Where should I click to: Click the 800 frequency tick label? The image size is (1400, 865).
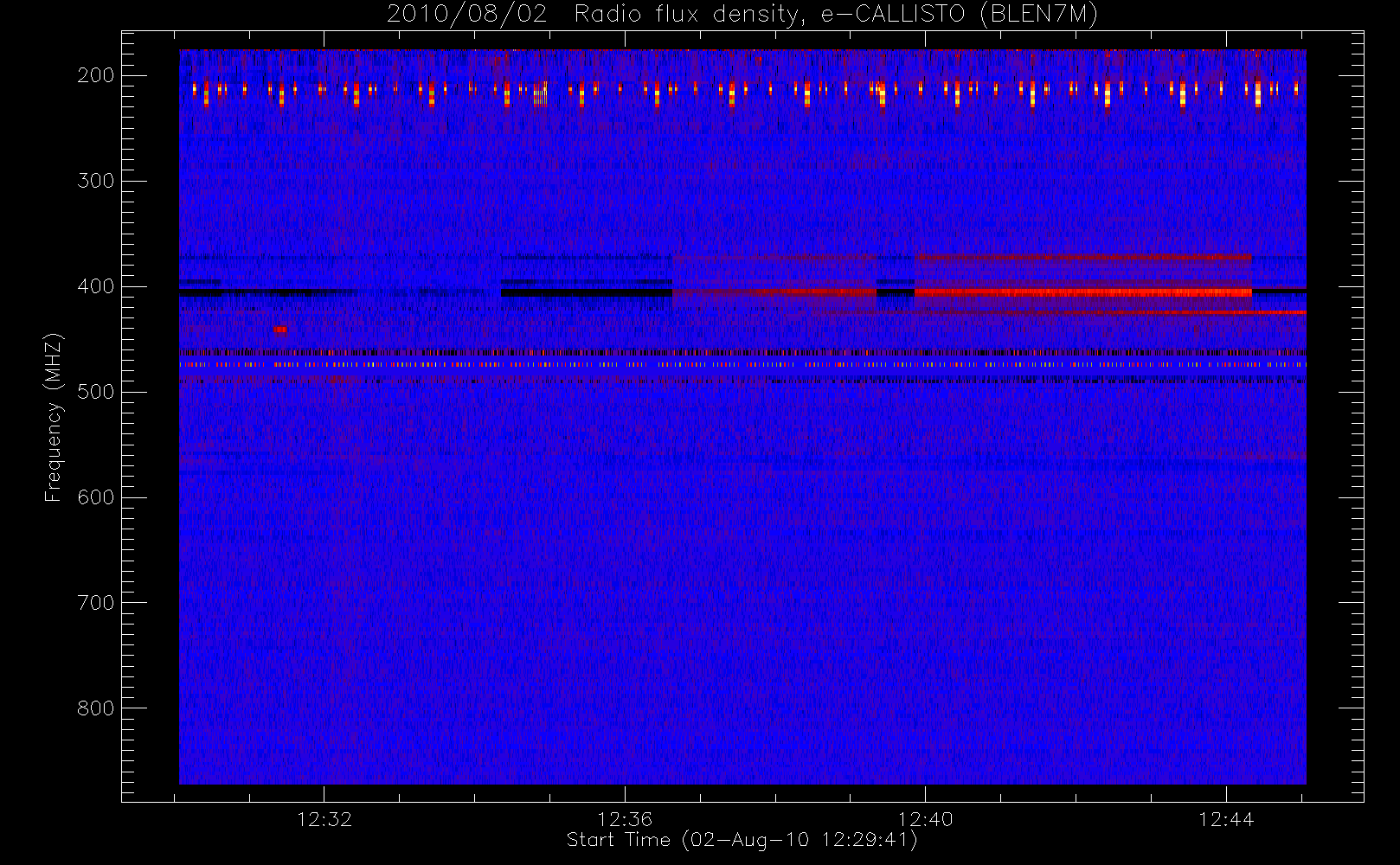tap(95, 708)
